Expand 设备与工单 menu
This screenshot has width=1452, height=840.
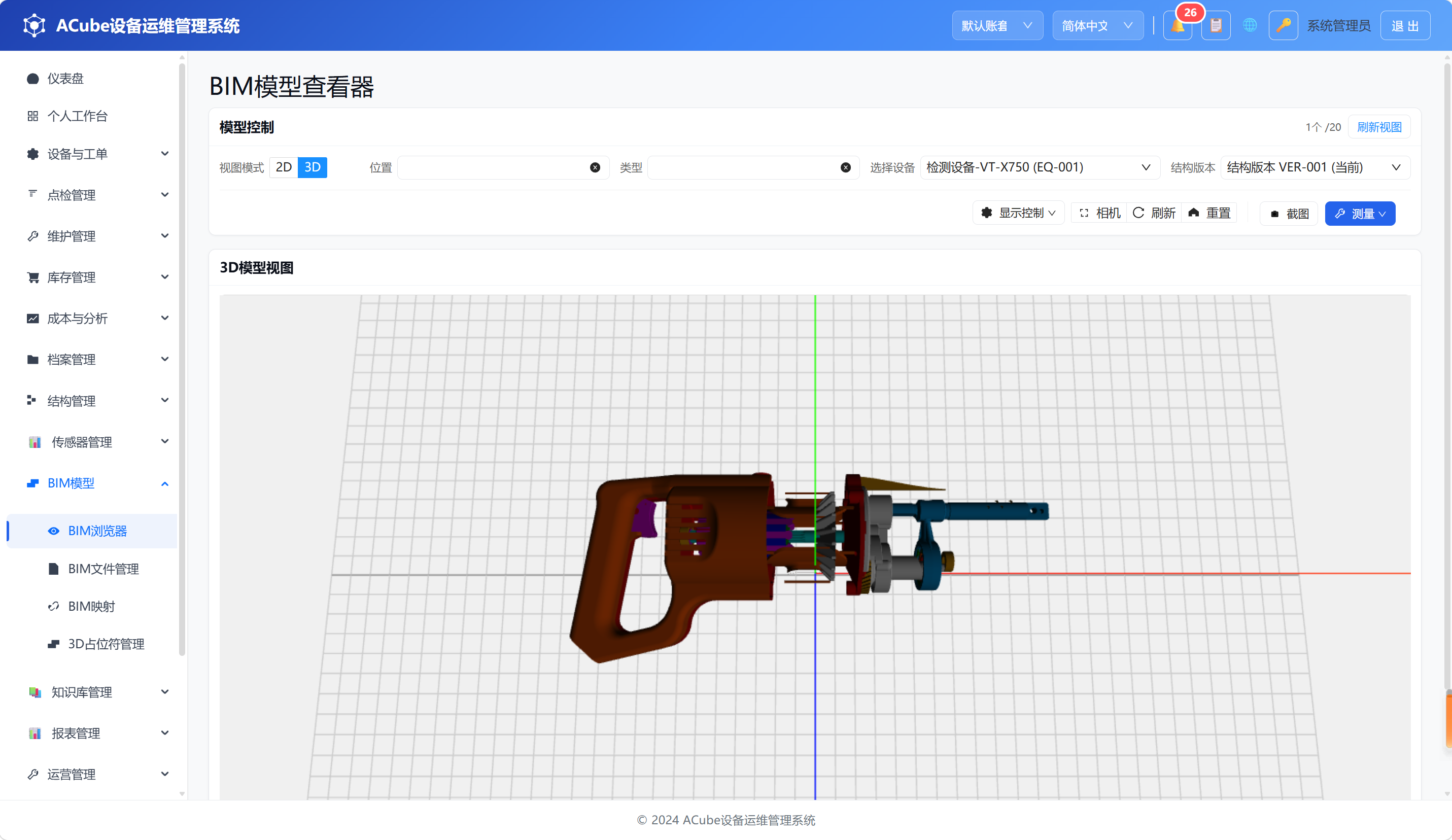click(92, 154)
